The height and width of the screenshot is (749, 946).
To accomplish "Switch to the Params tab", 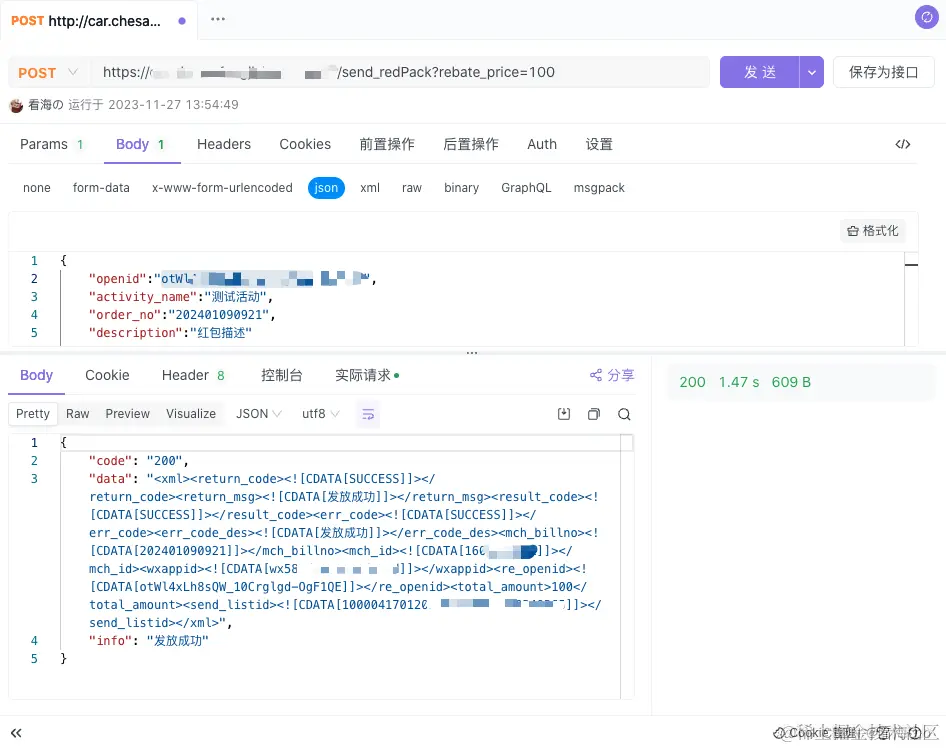I will 52,144.
